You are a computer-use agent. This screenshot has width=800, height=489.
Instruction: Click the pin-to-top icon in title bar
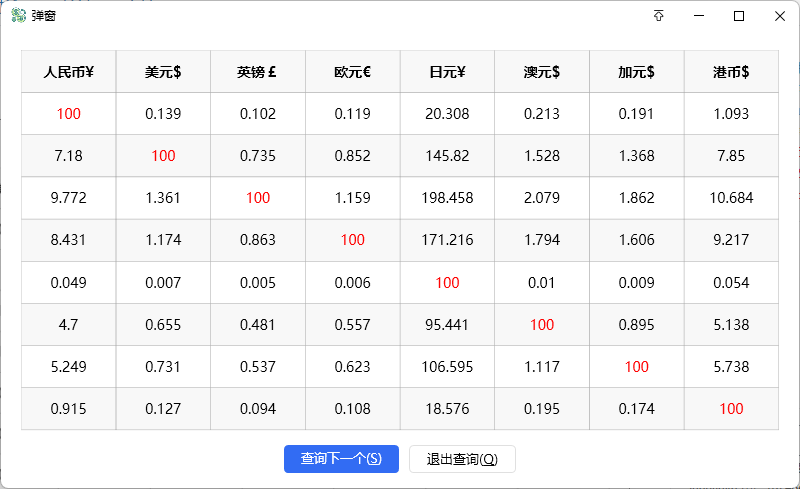pos(659,16)
